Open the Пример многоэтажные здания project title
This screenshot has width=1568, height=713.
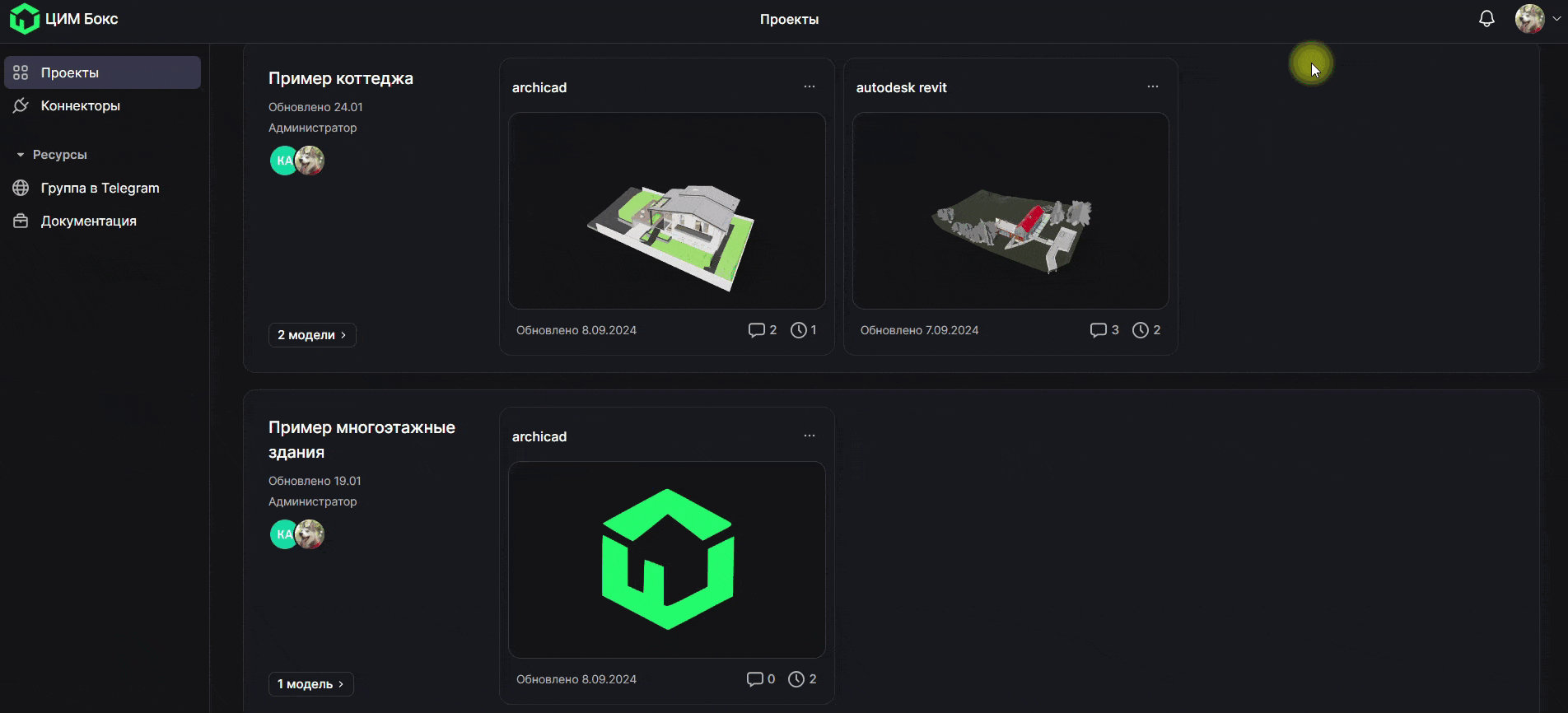point(362,440)
